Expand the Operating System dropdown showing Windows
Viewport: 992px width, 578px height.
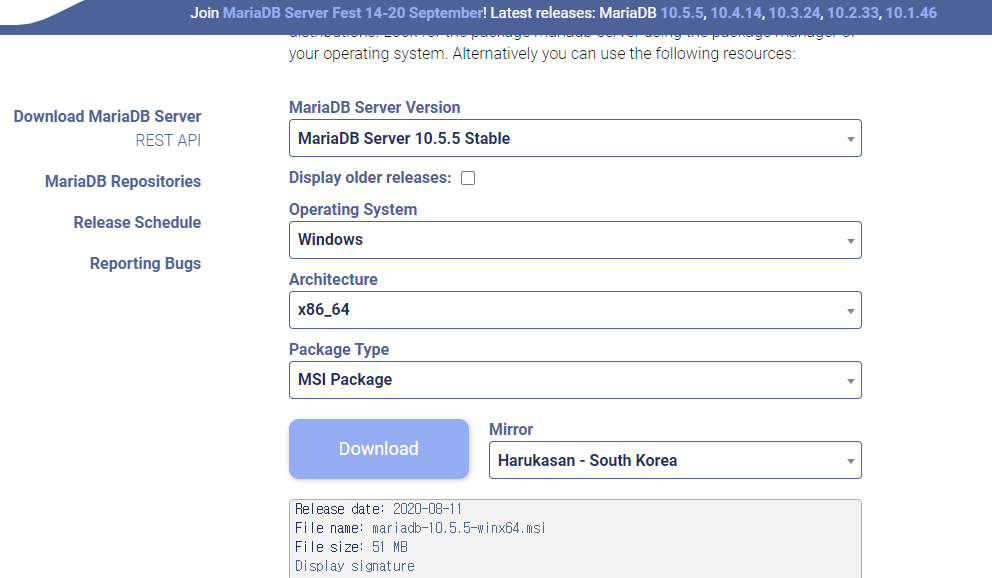coord(575,240)
